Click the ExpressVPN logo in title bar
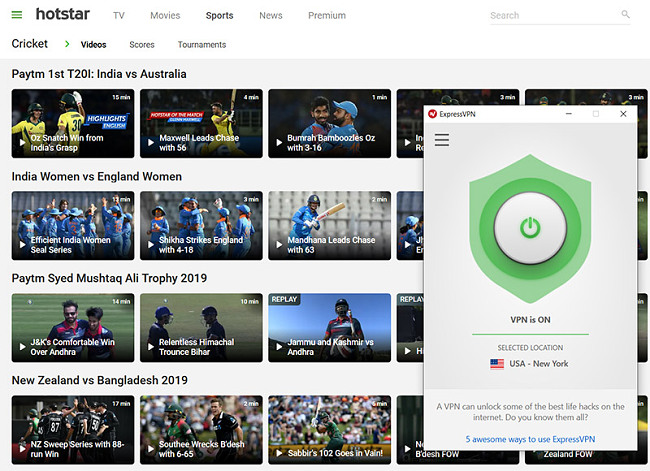Viewport: 650px width, 471px height. tap(432, 114)
